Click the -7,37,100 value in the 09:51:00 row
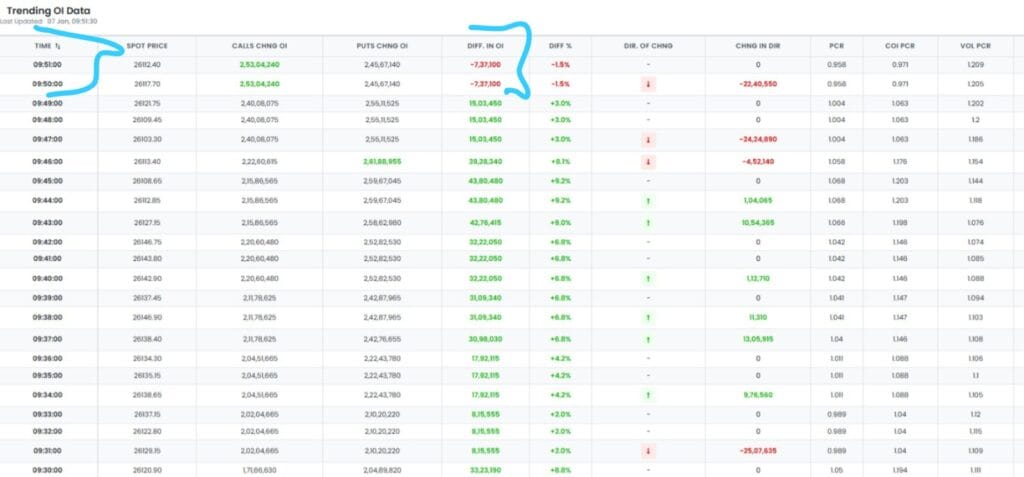This screenshot has height=477, width=1024. [485, 64]
